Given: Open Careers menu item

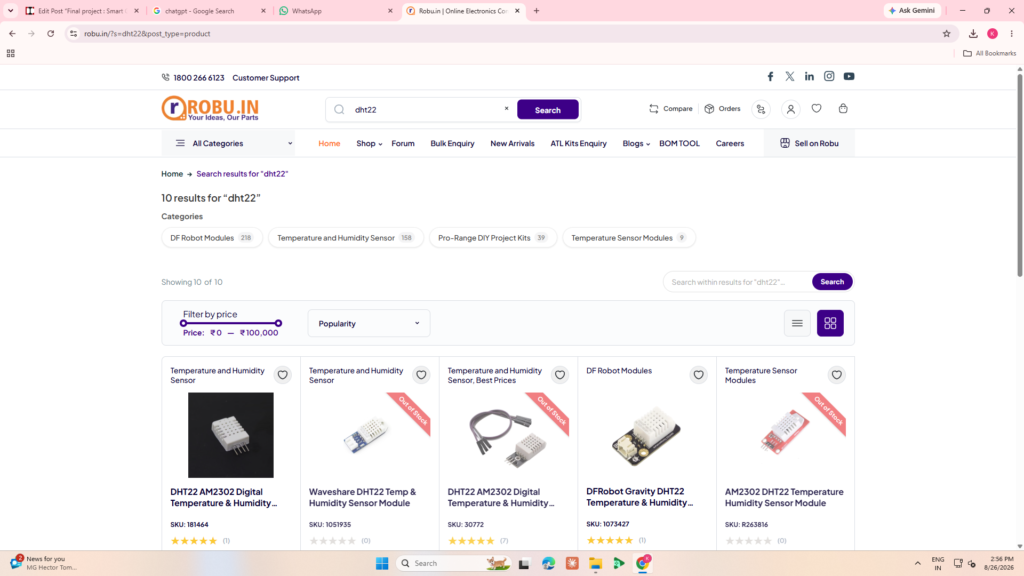Looking at the screenshot, I should point(729,143).
